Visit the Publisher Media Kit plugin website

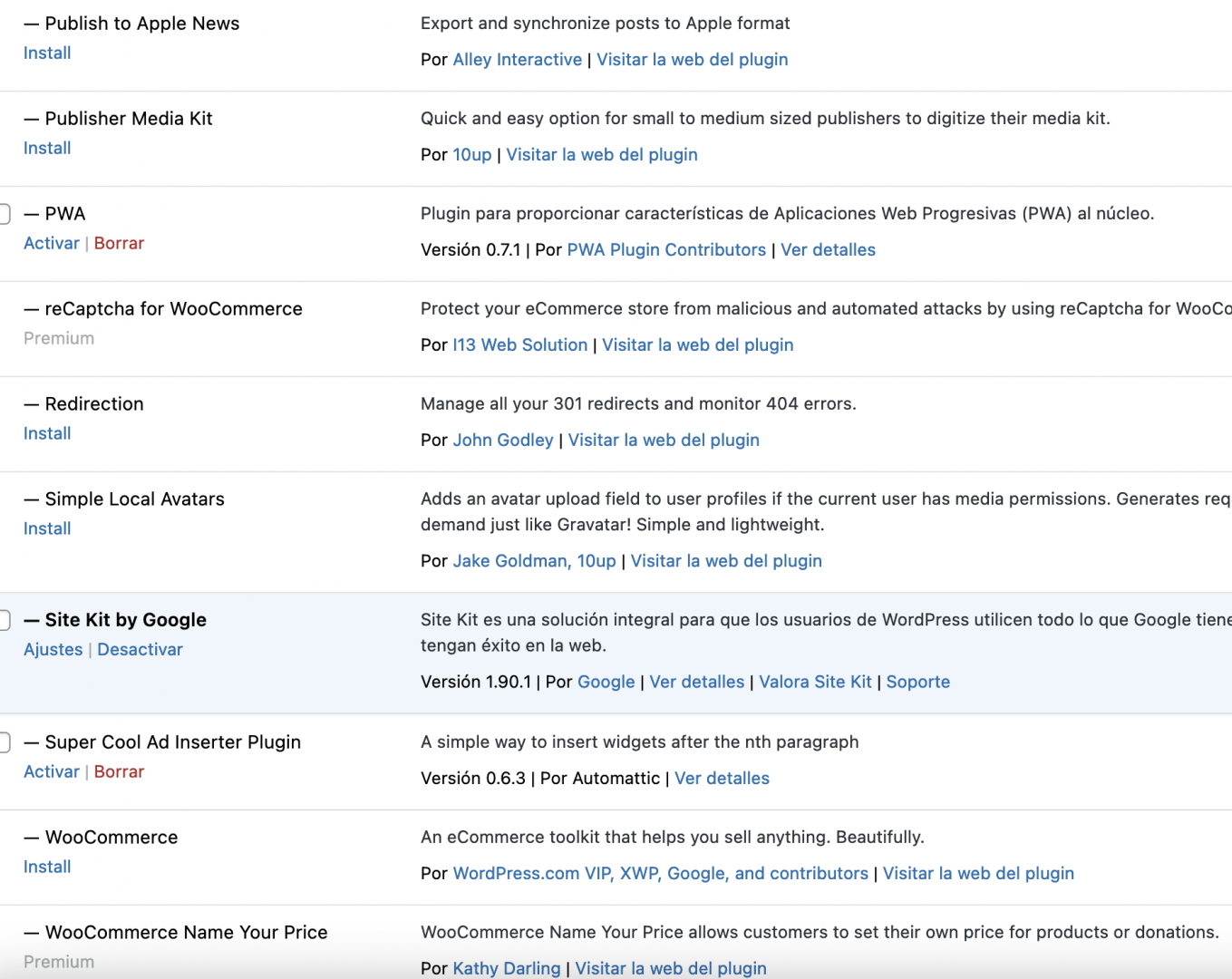point(602,154)
